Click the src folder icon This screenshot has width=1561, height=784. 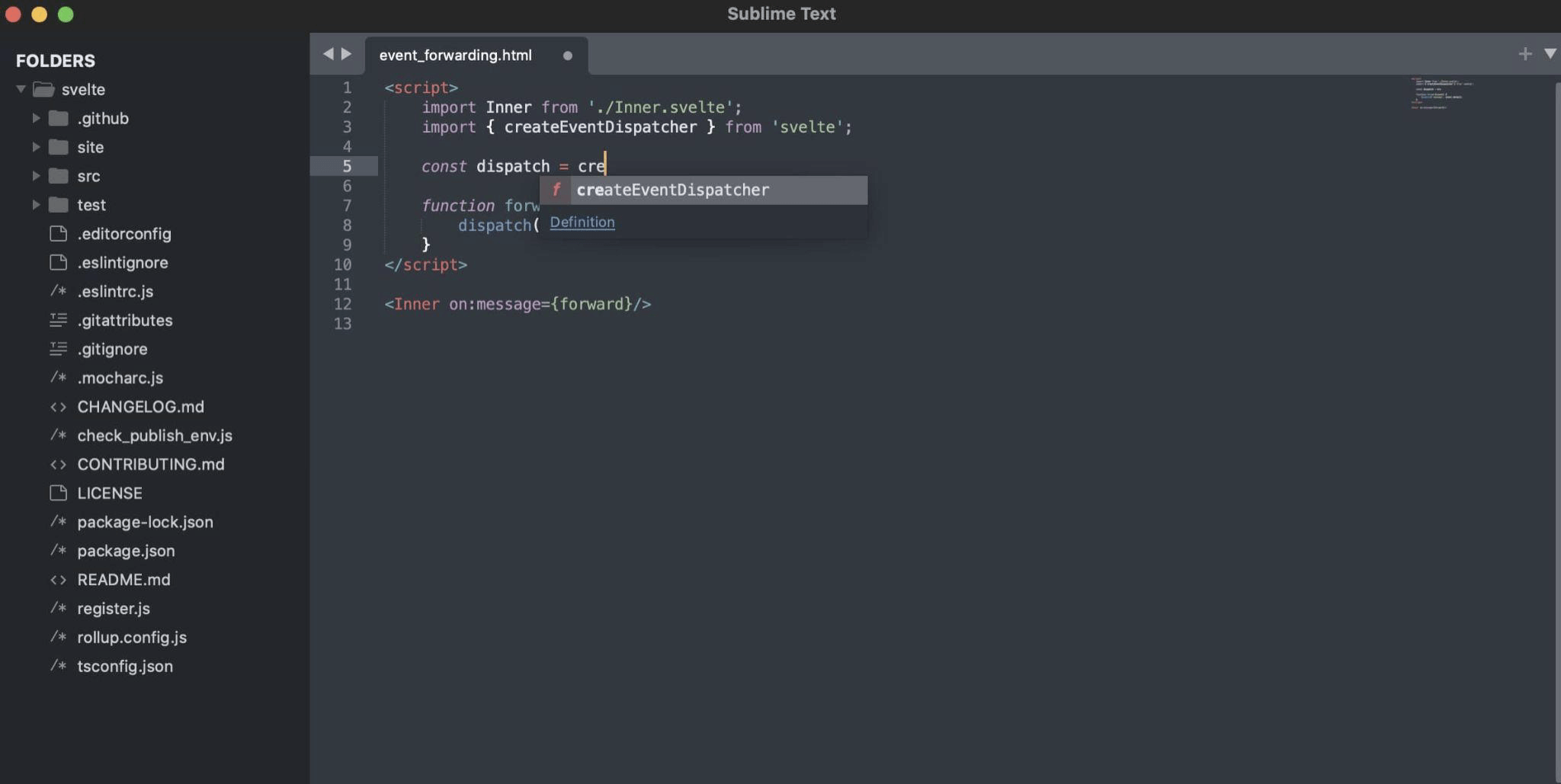click(x=59, y=176)
